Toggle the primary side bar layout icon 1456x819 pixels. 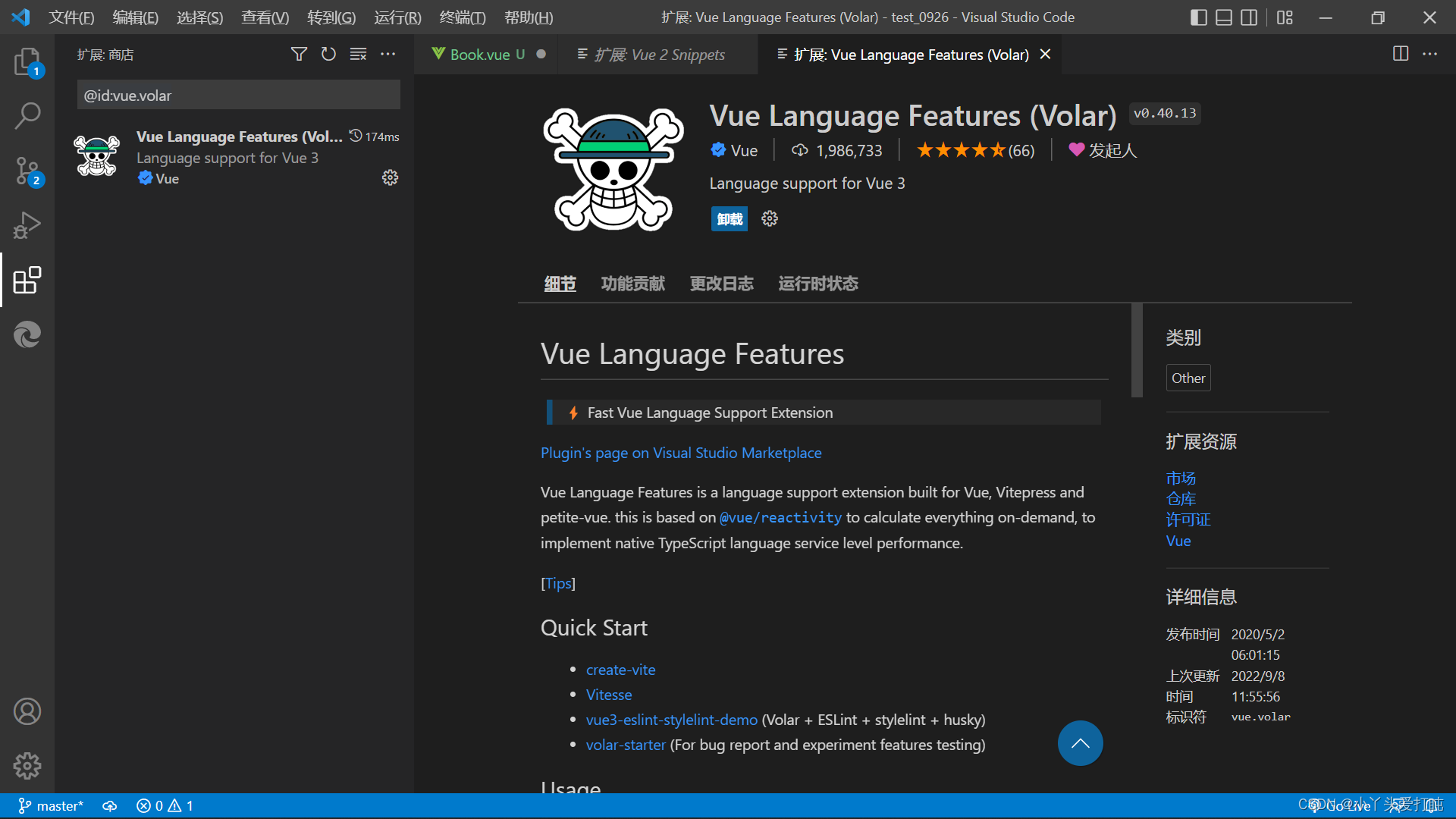pyautogui.click(x=1199, y=17)
